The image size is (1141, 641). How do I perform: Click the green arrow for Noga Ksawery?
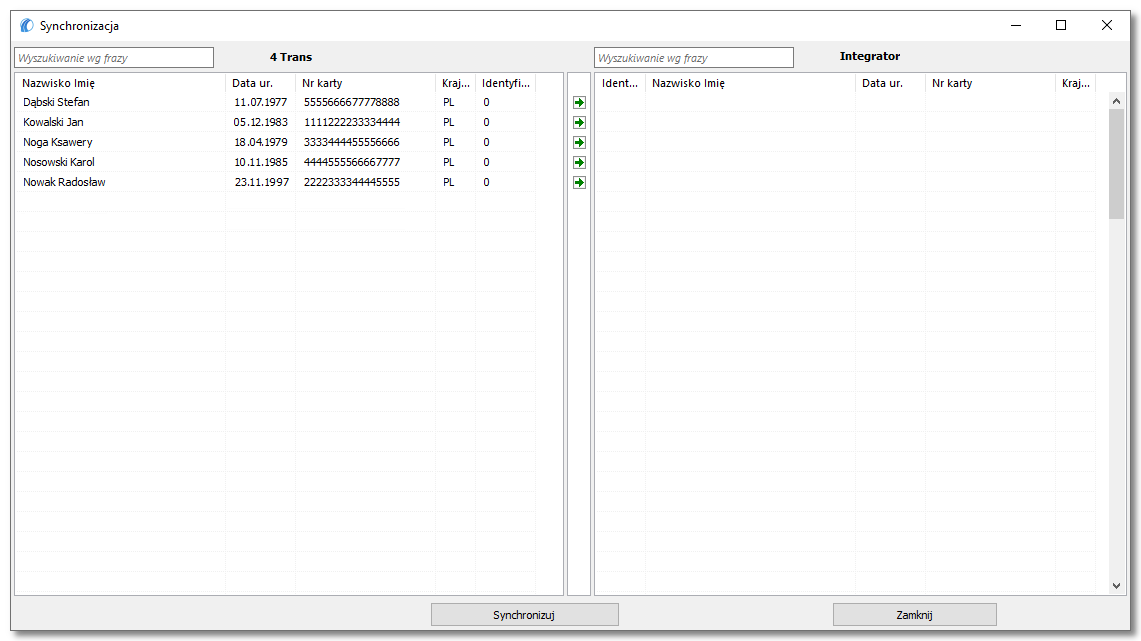pos(579,143)
